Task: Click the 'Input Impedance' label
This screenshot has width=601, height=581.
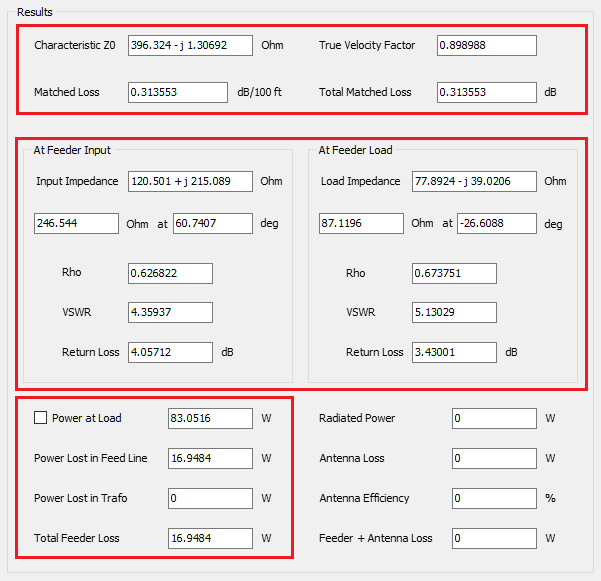Action: 77,181
